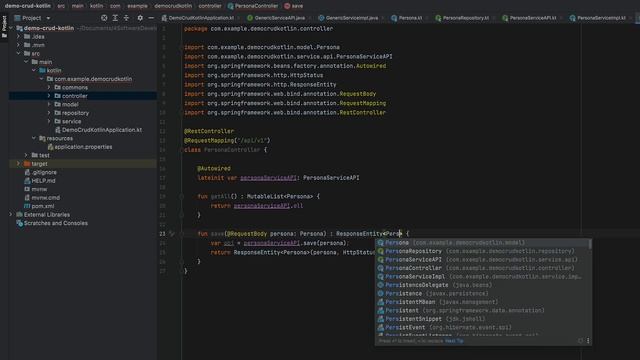Choose Persona completion suggestion
This screenshot has height=360, width=640.
(482, 243)
